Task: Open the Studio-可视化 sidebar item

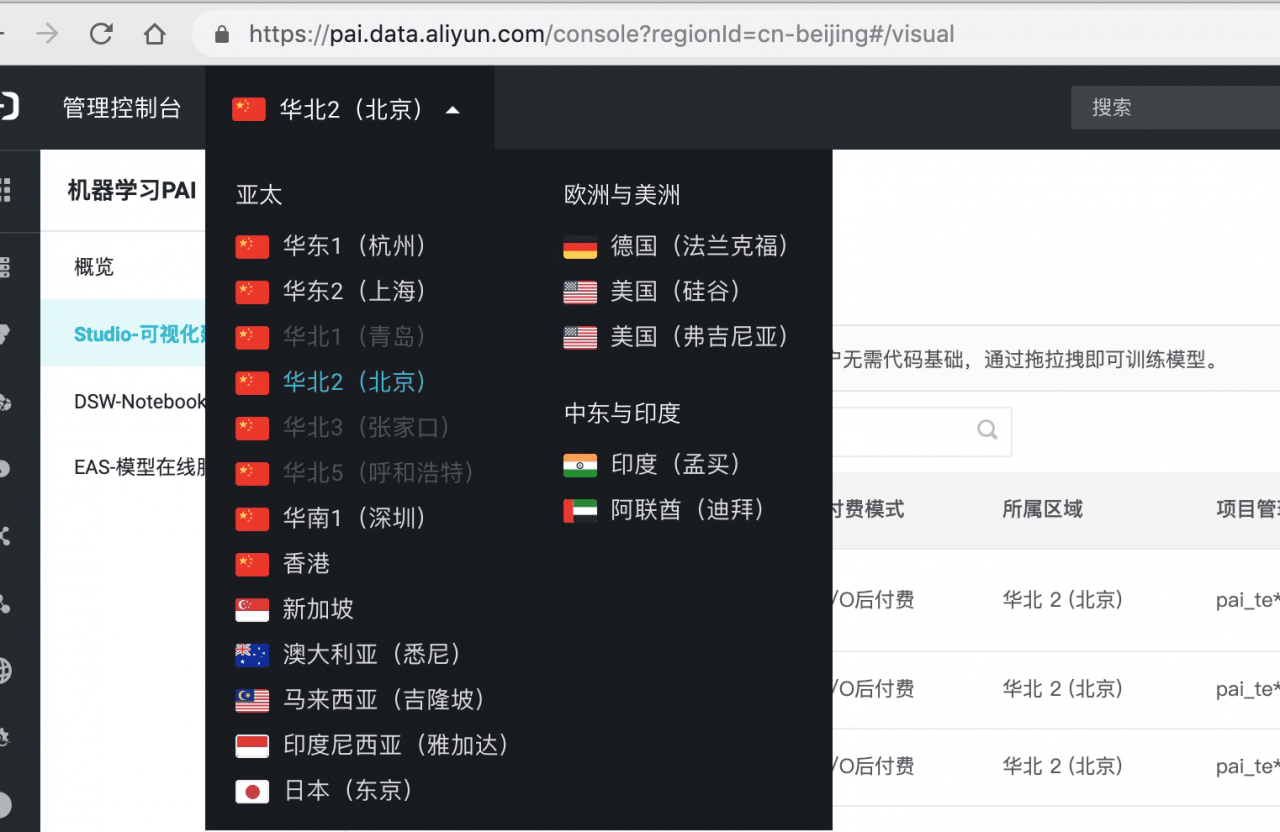Action: pyautogui.click(x=123, y=334)
